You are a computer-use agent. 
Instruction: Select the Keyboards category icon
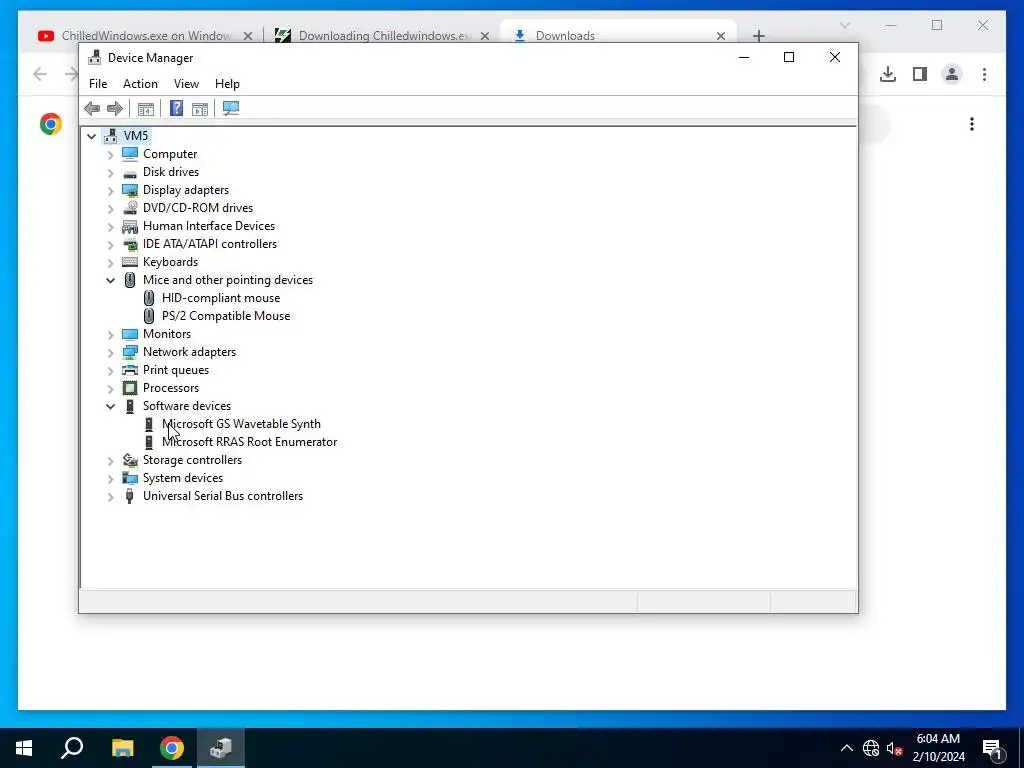(130, 262)
